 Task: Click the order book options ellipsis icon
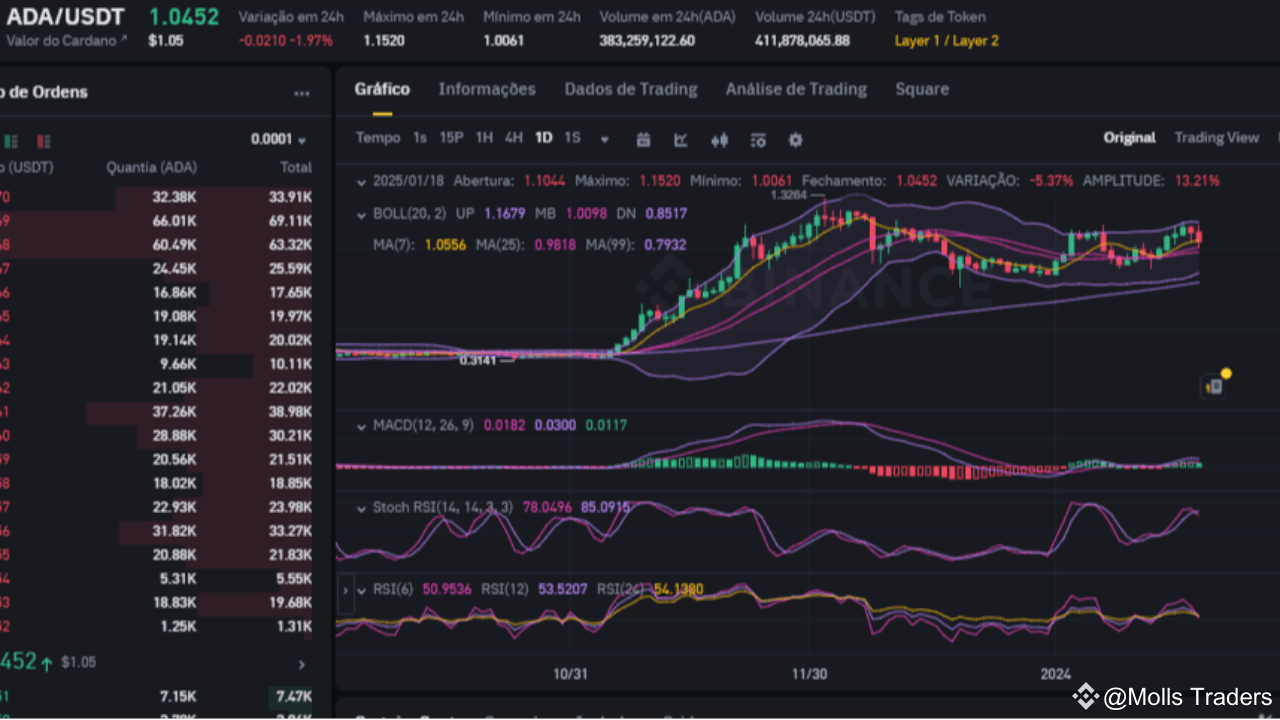pos(302,93)
